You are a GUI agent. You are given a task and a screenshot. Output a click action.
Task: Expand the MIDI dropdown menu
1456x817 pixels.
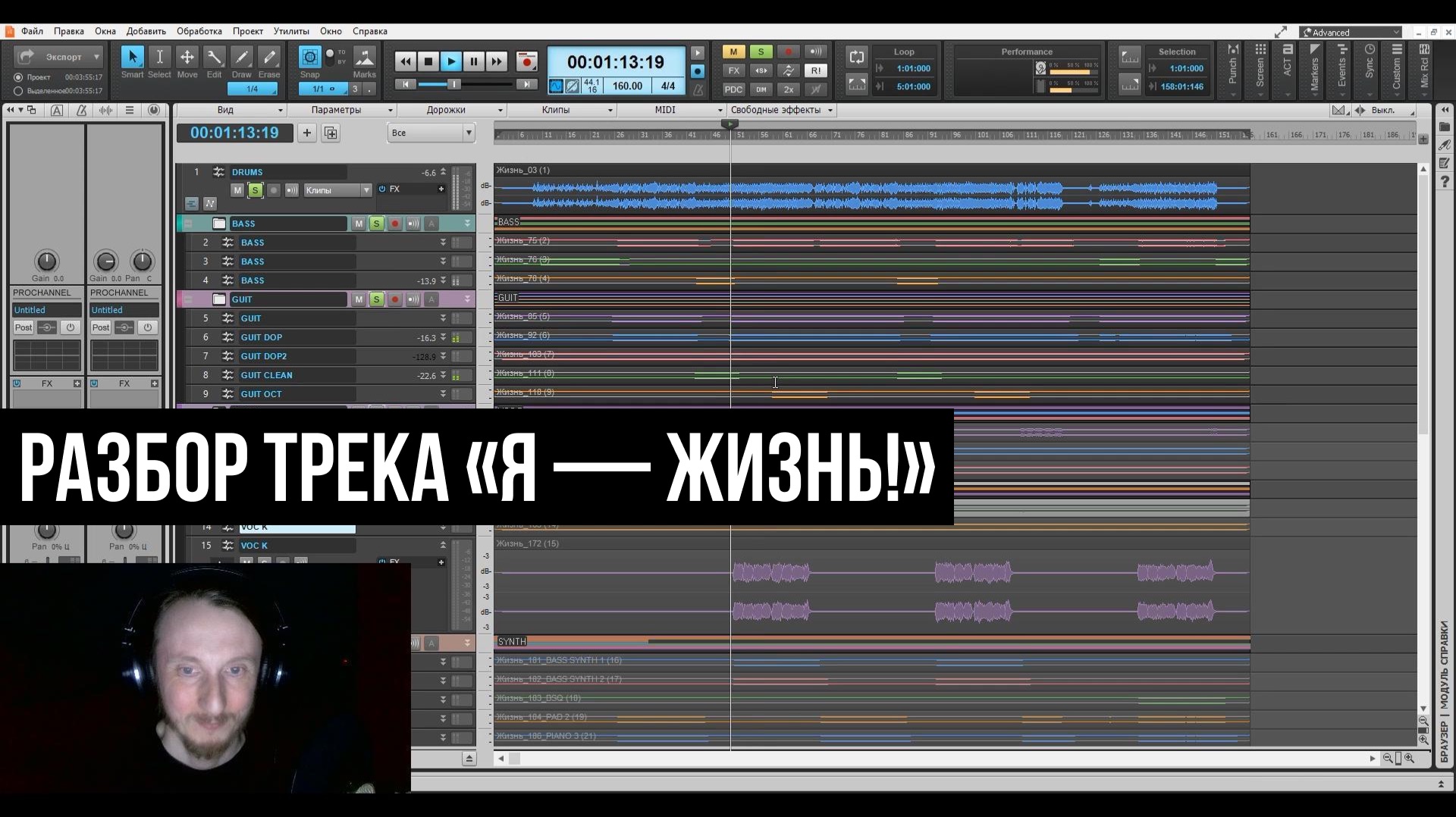click(671, 110)
